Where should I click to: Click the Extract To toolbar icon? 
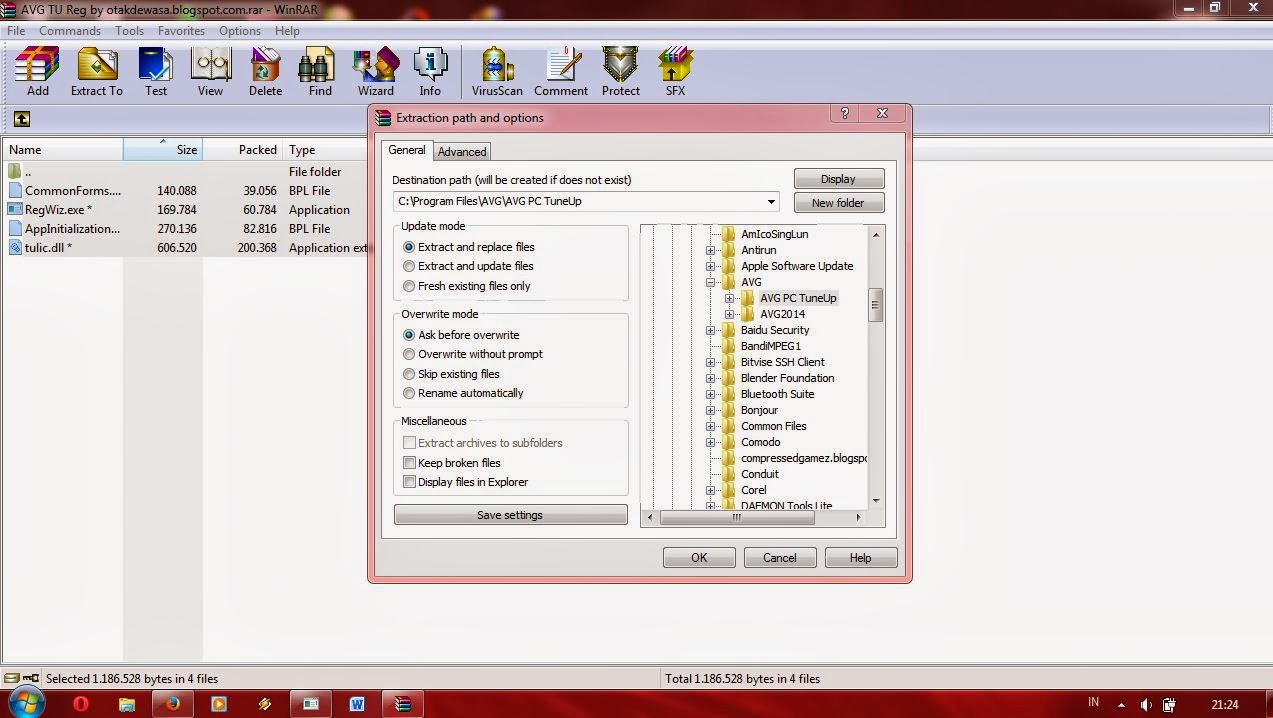pos(96,72)
